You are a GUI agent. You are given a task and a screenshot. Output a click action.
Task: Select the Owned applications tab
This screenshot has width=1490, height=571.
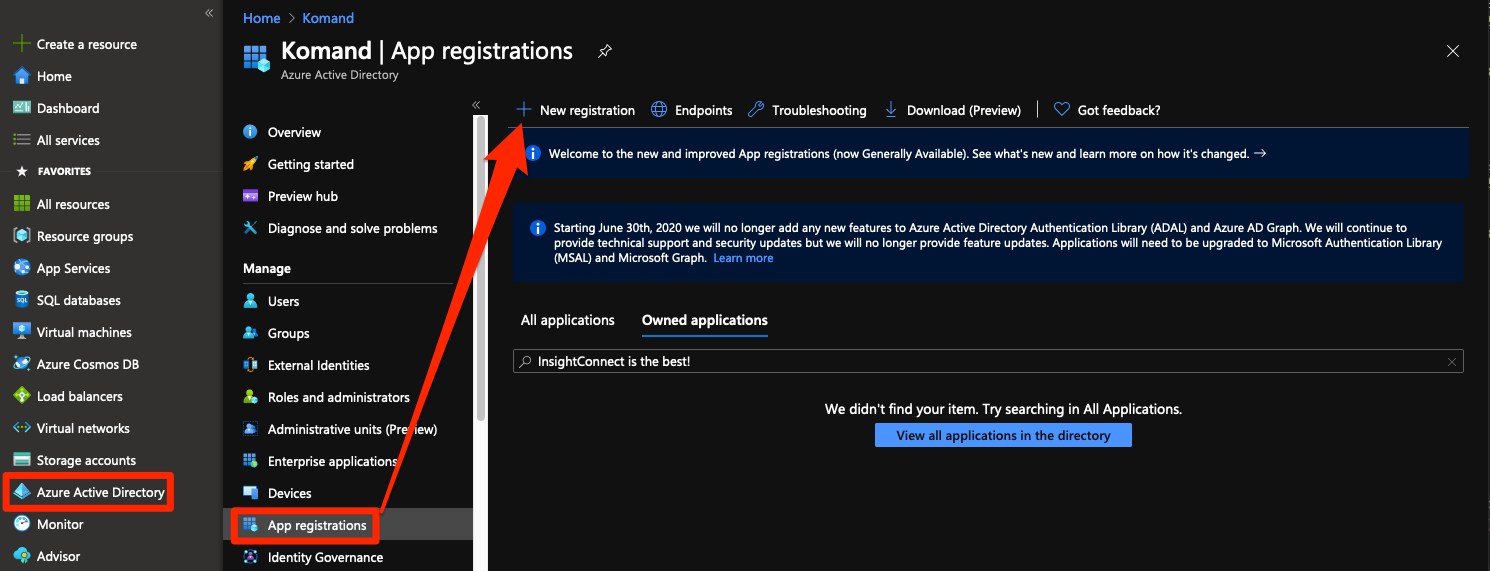coord(704,320)
